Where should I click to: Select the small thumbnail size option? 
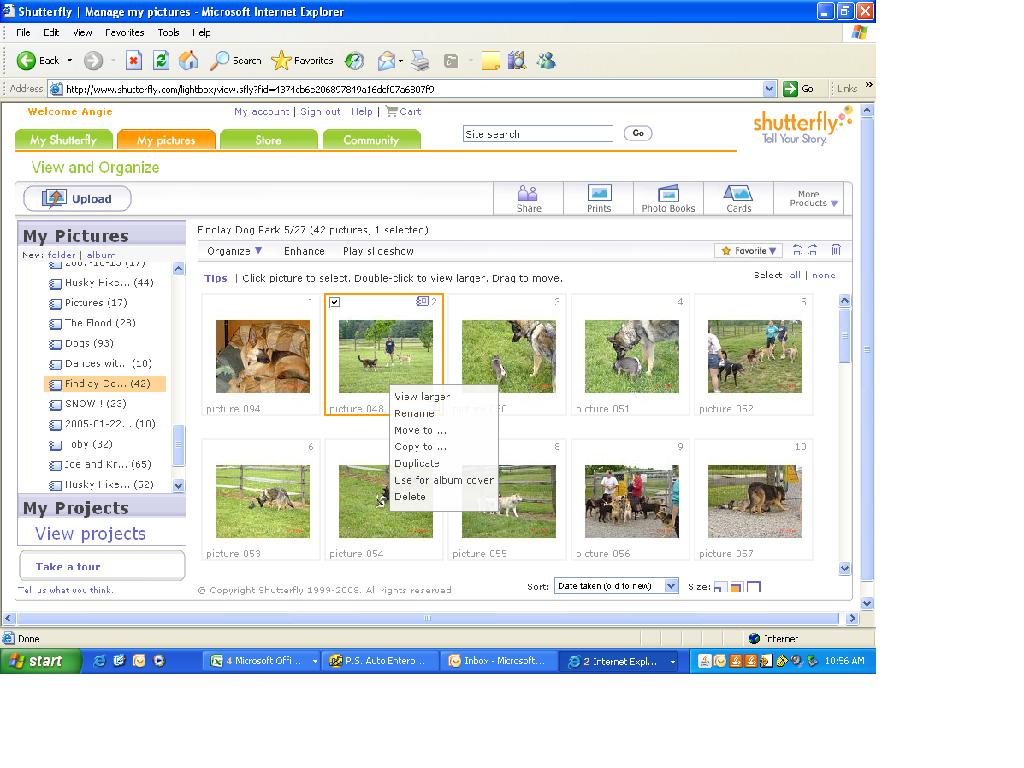[720, 587]
